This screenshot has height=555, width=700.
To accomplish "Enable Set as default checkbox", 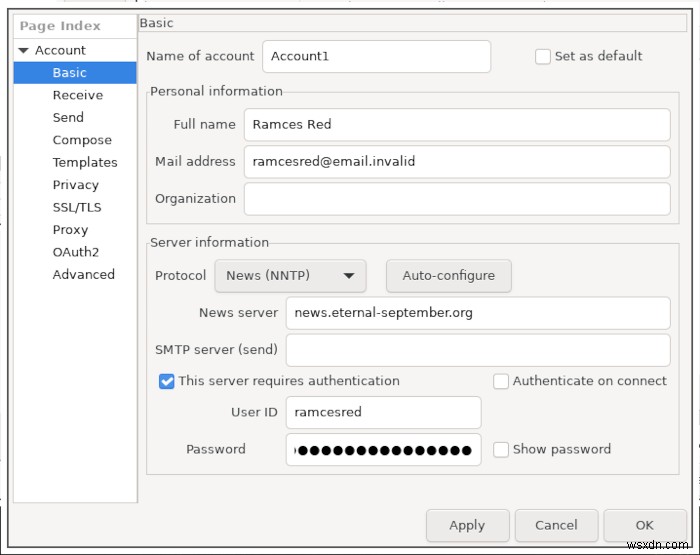I will [542, 57].
